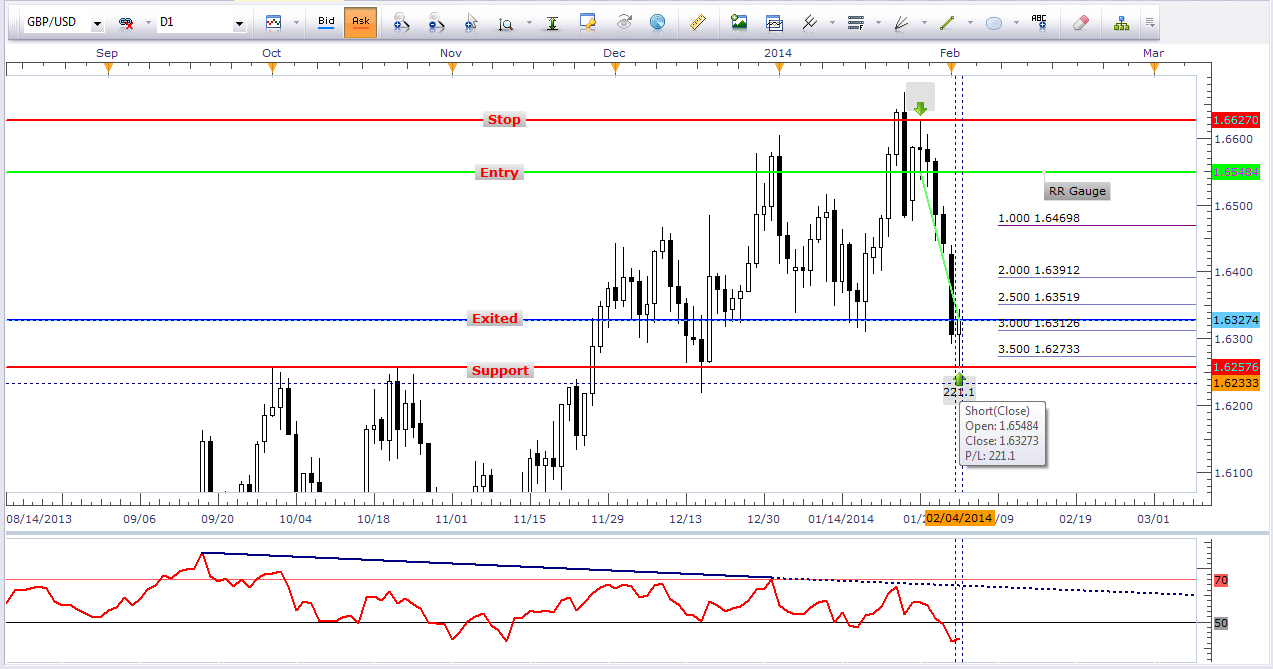Click the Nov timeline marker

pyautogui.click(x=452, y=67)
